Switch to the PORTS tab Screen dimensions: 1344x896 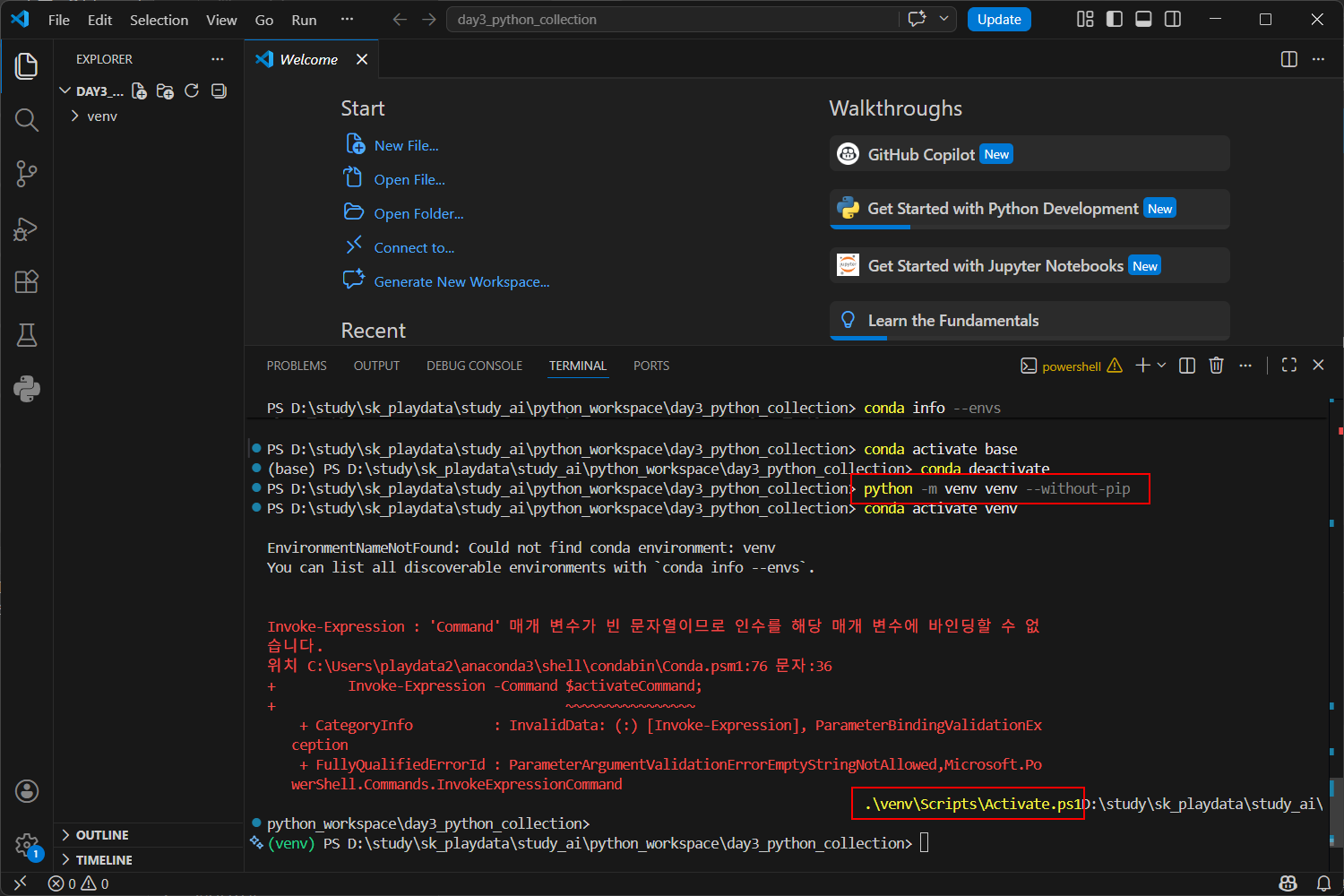click(651, 366)
